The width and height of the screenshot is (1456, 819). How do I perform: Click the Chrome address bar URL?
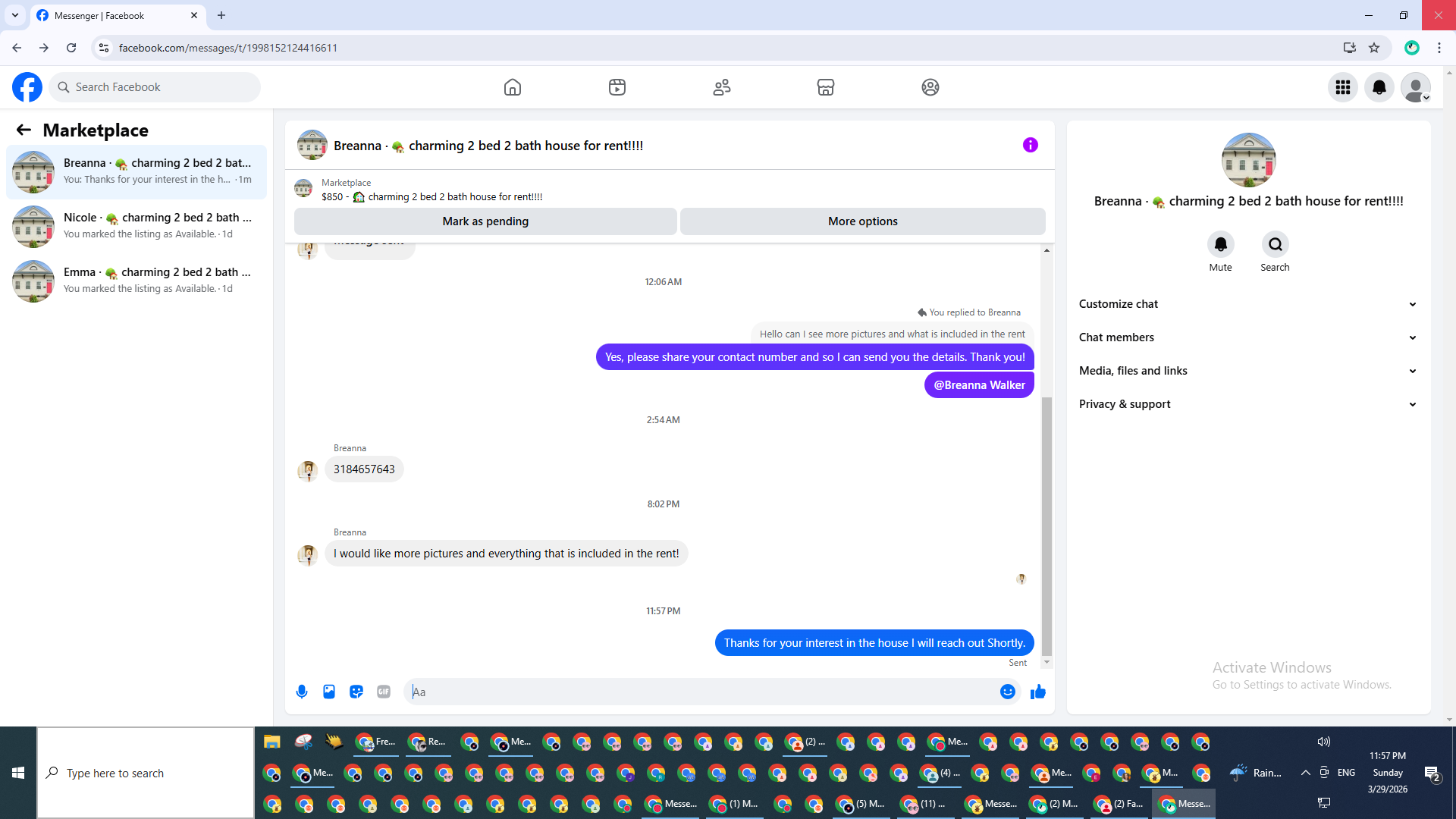(x=228, y=48)
